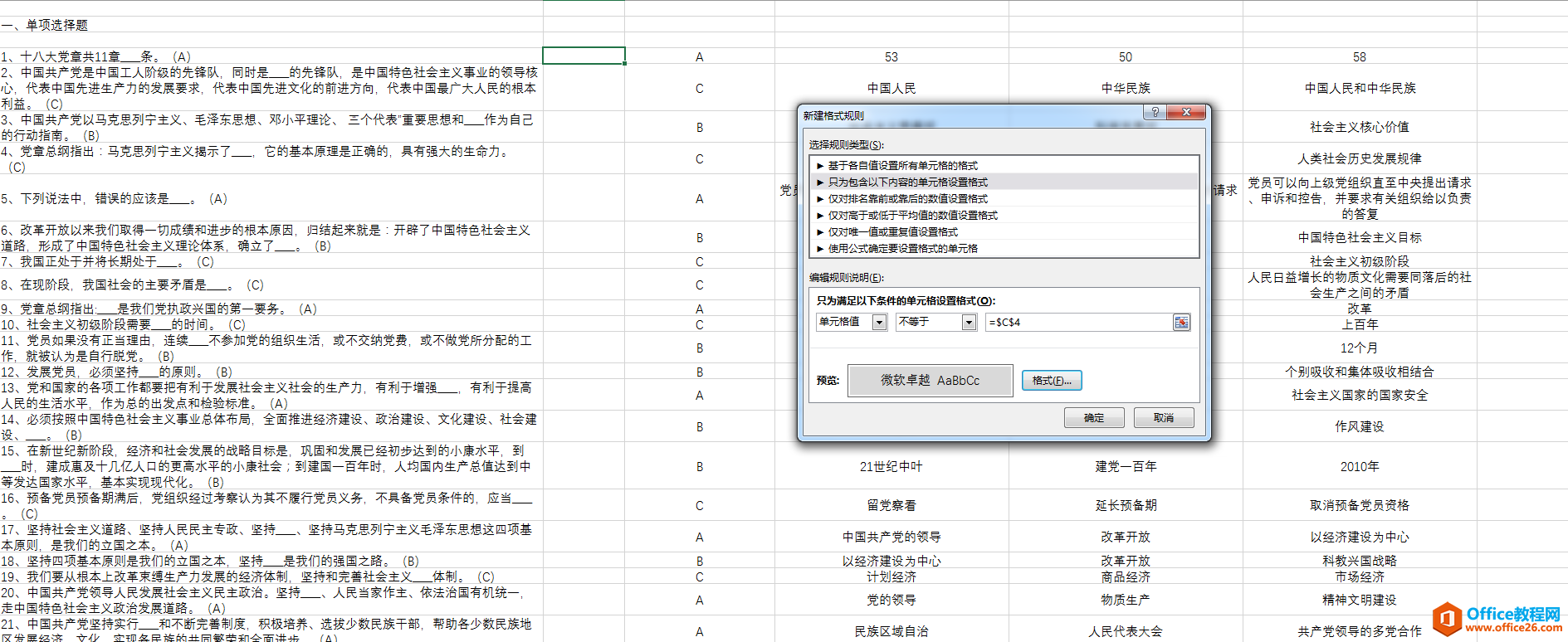Select the 科教兴国战略 cell

point(1360,561)
